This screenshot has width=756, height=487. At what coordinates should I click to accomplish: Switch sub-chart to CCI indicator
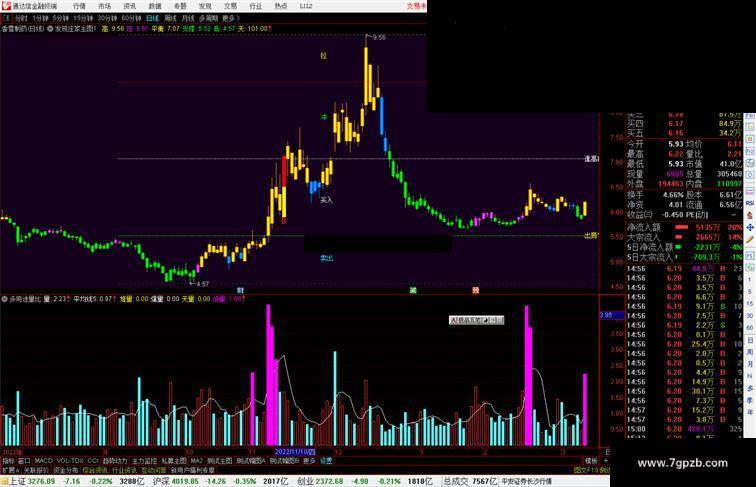pyautogui.click(x=93, y=461)
